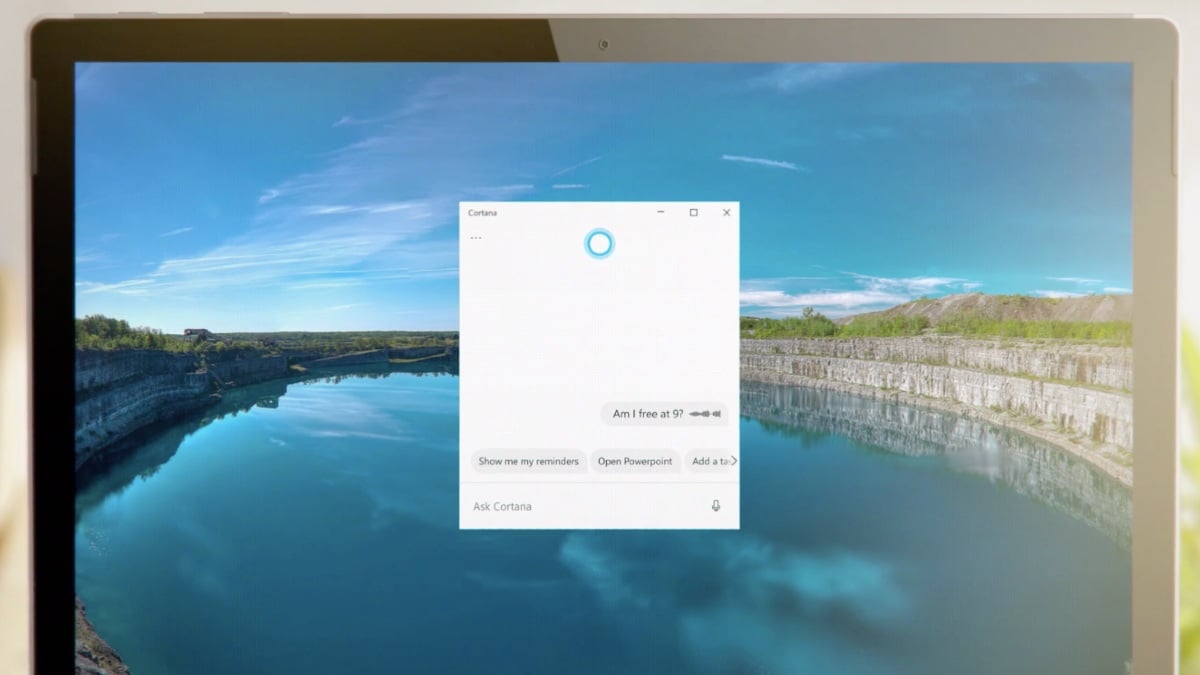The image size is (1200, 675).
Task: Close the Cortana window
Action: pyautogui.click(x=726, y=212)
